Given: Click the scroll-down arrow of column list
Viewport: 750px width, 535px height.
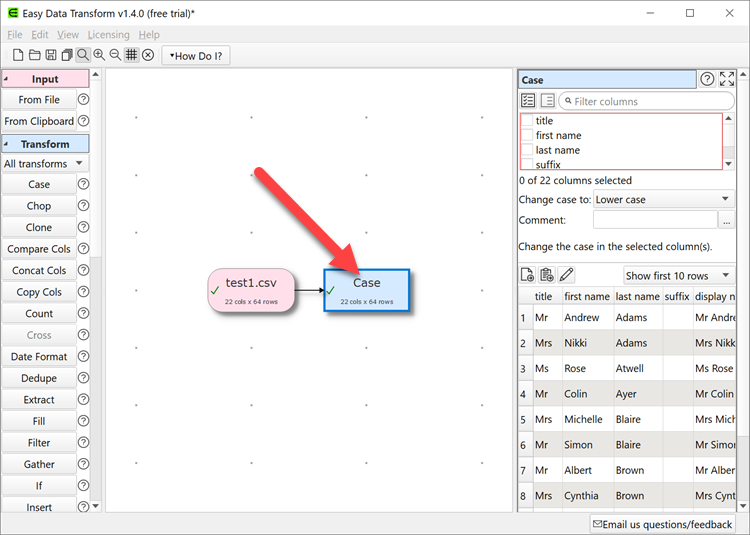Looking at the screenshot, I should click(728, 164).
